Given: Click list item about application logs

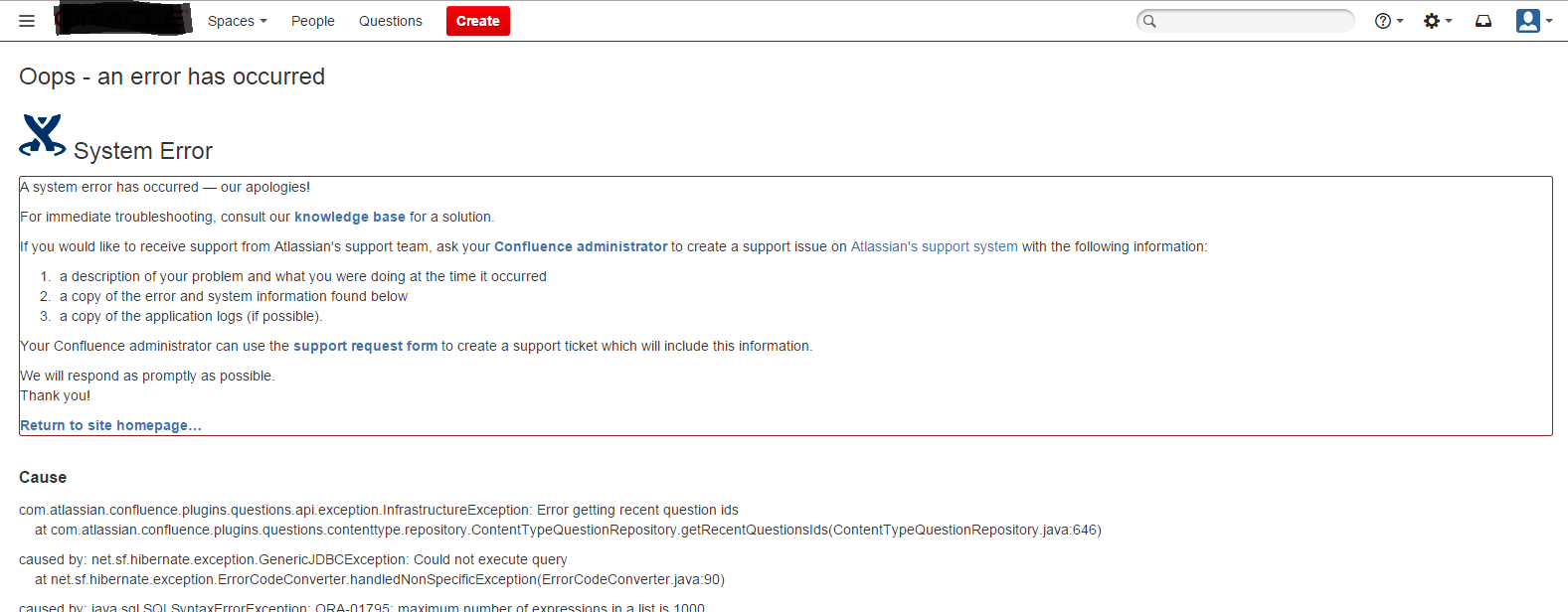Looking at the screenshot, I should click(x=191, y=316).
